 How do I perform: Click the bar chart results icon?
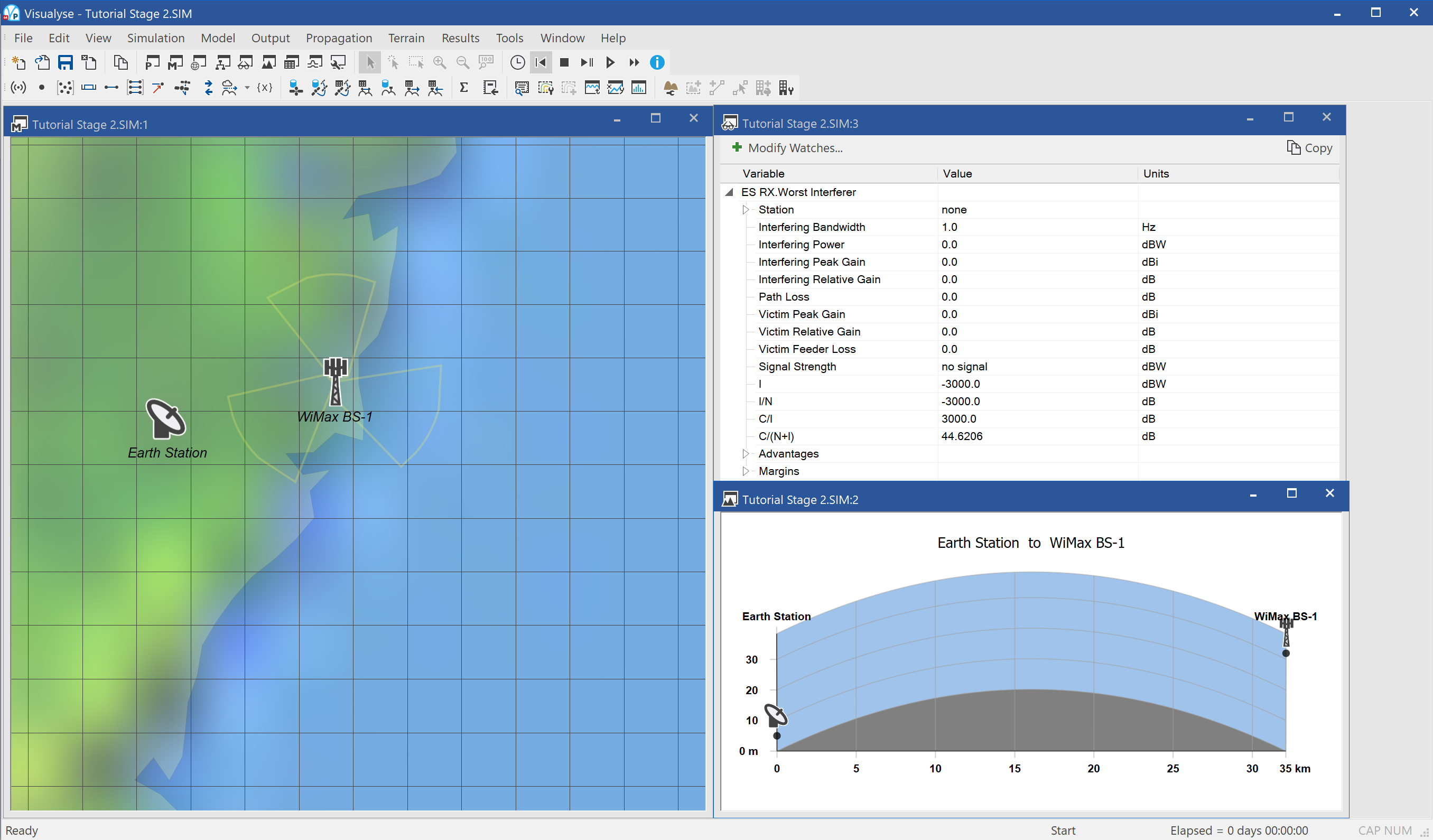coord(639,88)
